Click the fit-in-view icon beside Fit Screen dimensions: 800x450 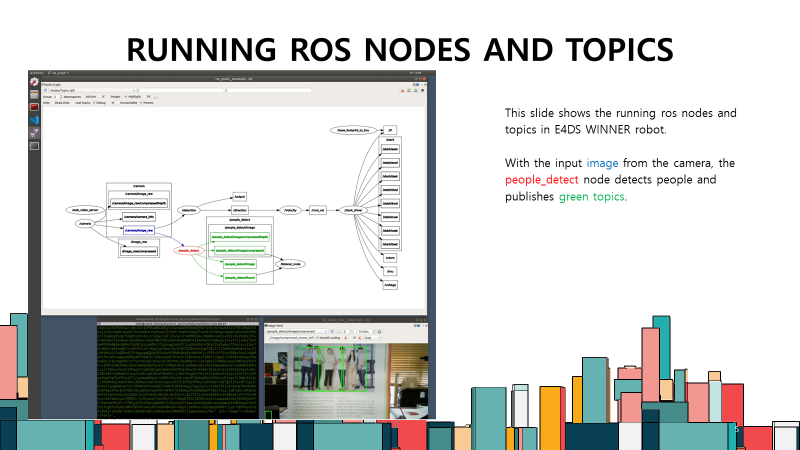pos(156,96)
